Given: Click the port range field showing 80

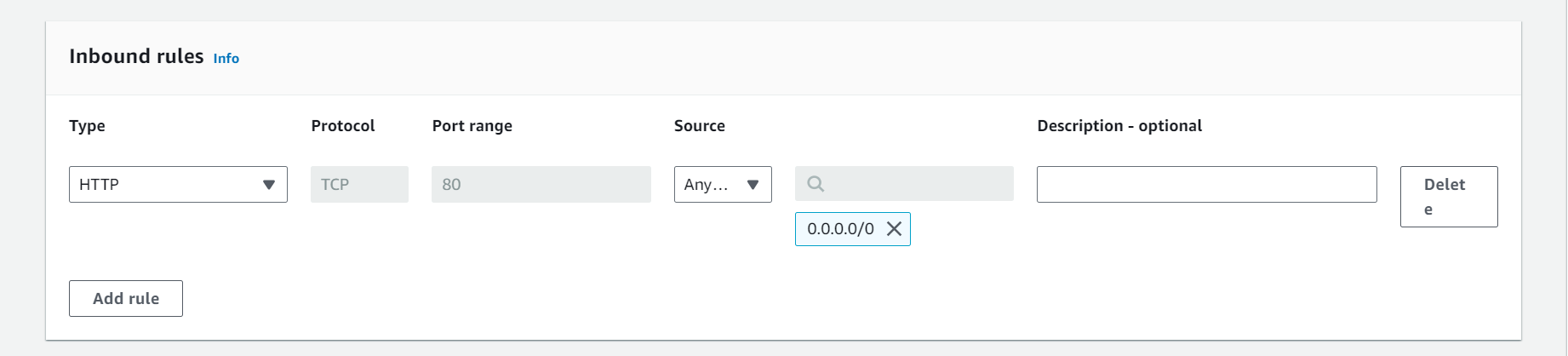Looking at the screenshot, I should [x=541, y=184].
